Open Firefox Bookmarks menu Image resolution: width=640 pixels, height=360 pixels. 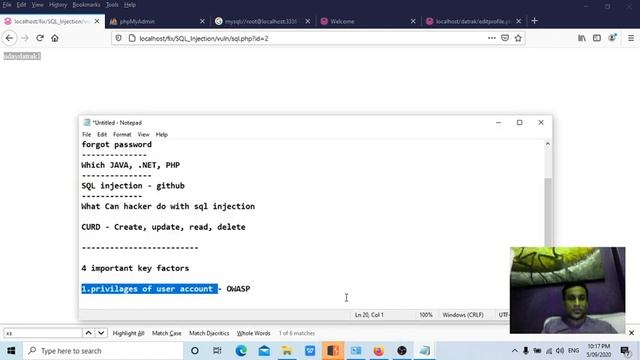tap(86, 5)
